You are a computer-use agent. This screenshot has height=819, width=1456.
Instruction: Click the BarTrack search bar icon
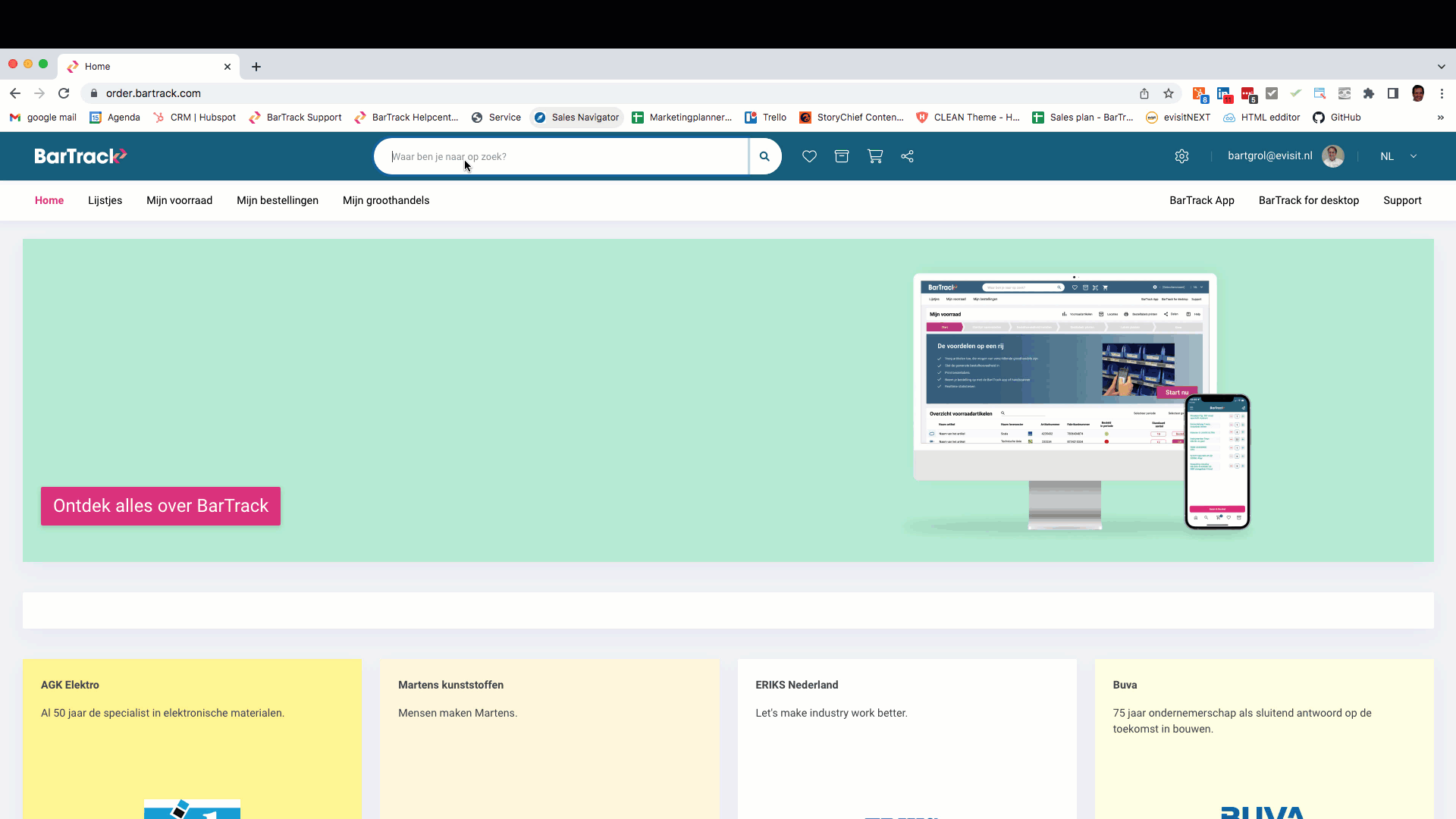tap(764, 156)
